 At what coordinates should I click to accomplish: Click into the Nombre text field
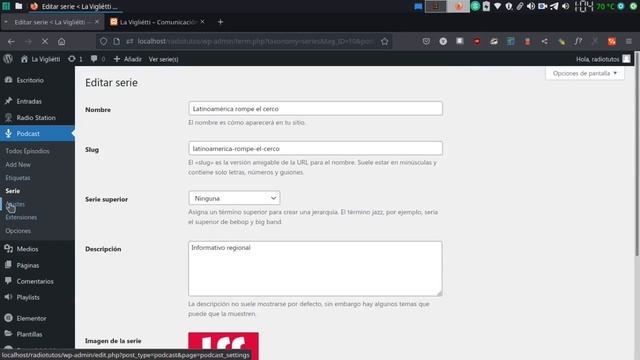[x=315, y=109]
